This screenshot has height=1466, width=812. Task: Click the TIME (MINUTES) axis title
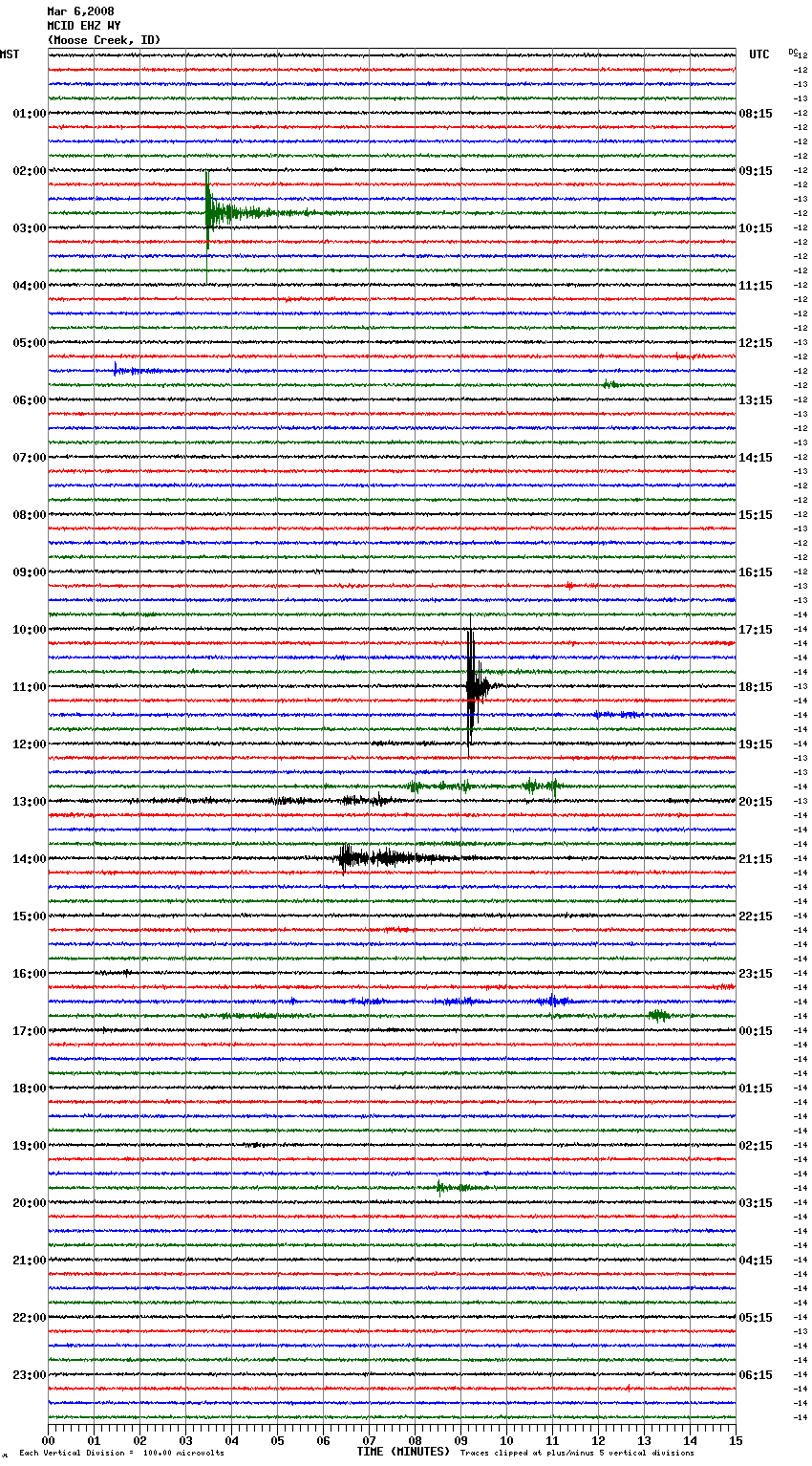point(402,1452)
